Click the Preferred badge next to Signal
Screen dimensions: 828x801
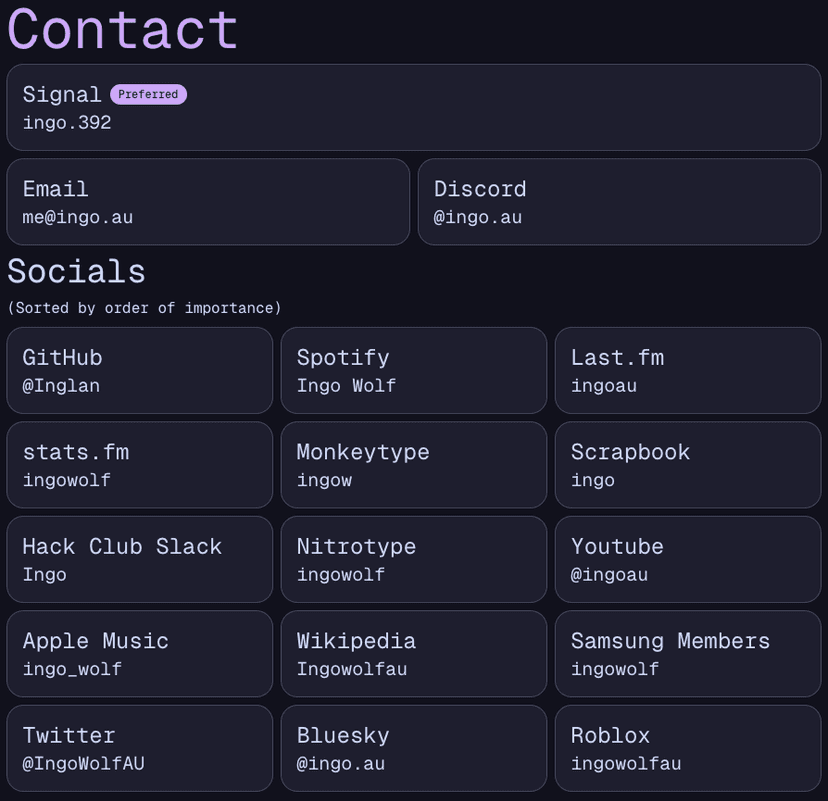148,95
